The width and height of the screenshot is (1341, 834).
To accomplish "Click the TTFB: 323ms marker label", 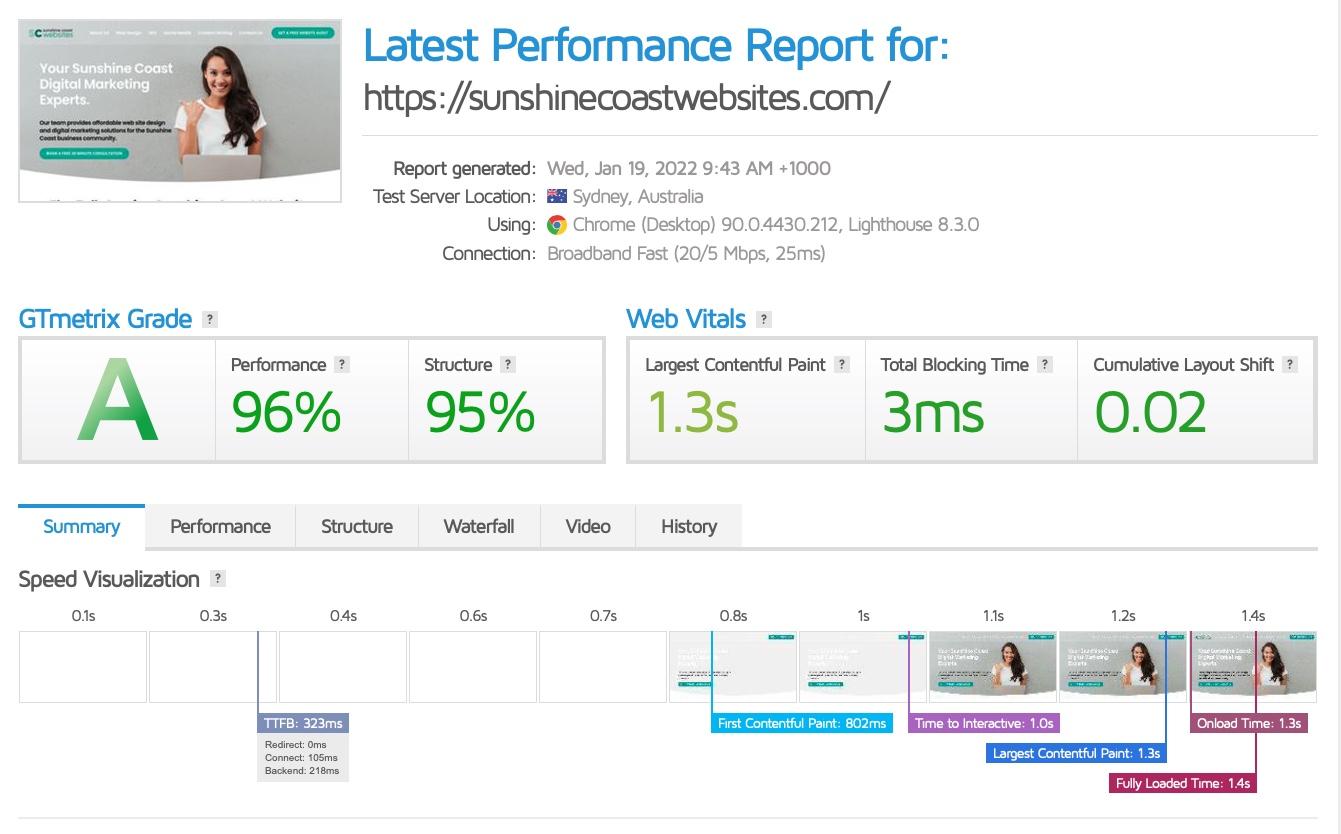I will pos(303,723).
